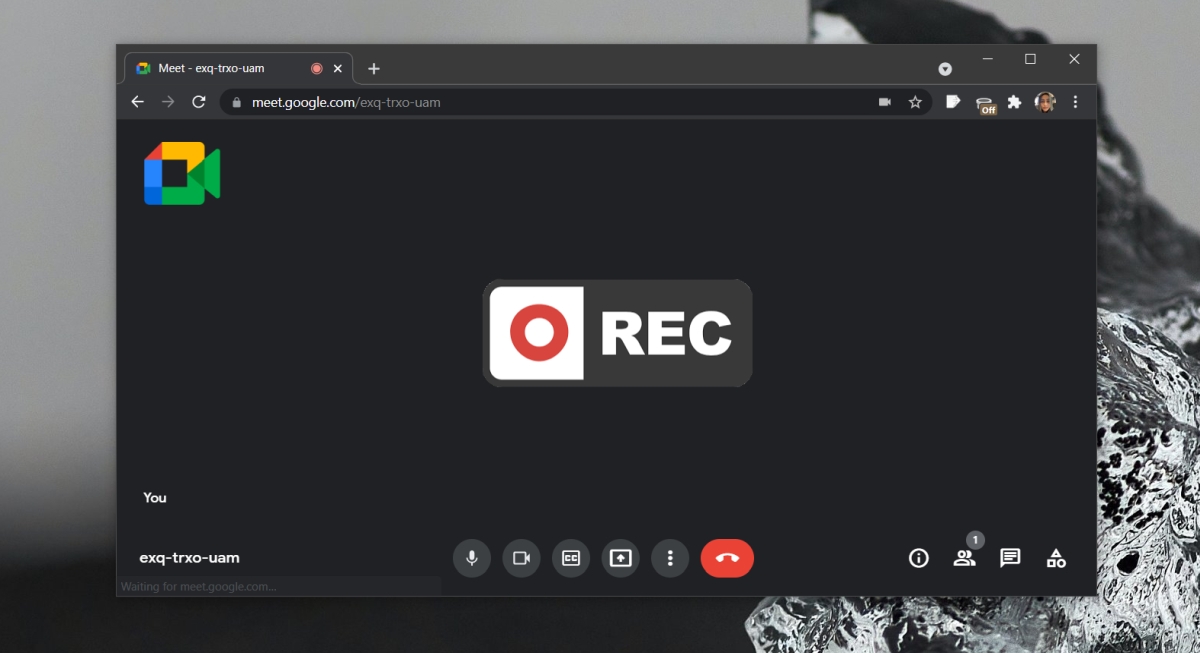Click the Present now screen-share icon
Image resolution: width=1200 pixels, height=653 pixels.
coord(620,558)
